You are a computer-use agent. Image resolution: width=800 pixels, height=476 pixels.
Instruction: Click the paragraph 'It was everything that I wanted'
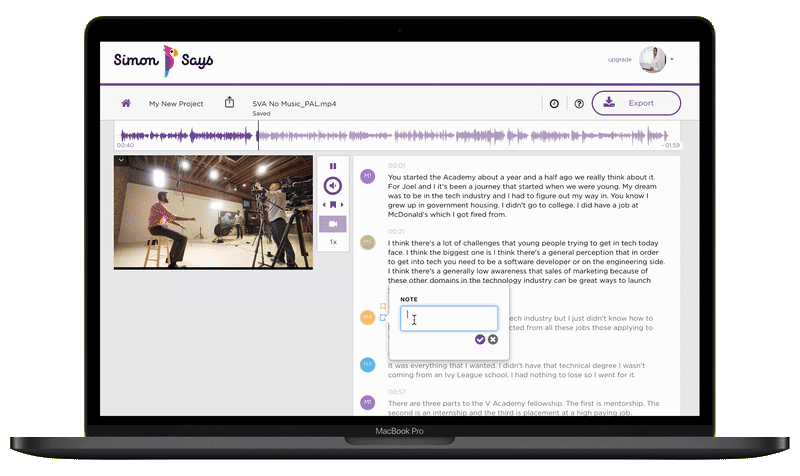tap(516, 370)
